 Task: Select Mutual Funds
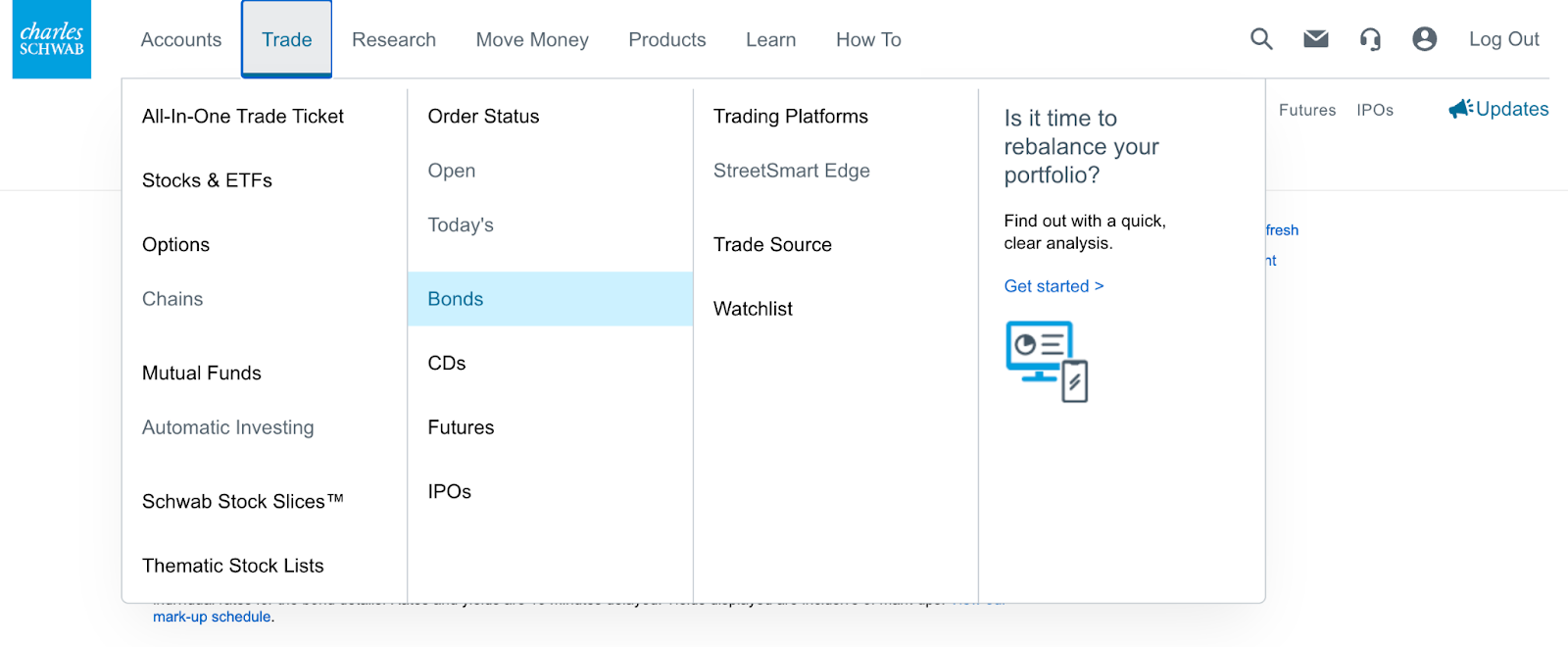(202, 373)
